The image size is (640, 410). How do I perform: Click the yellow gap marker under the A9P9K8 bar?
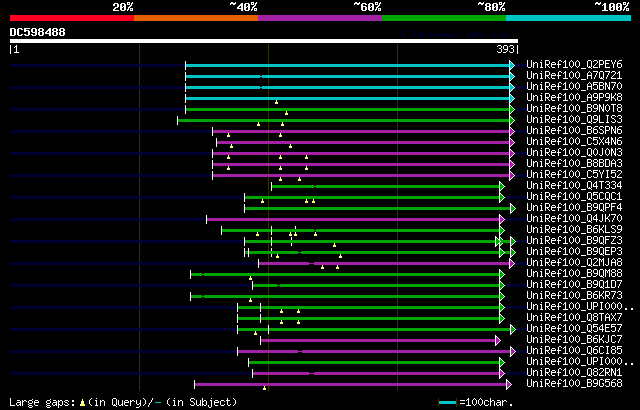tap(276, 102)
